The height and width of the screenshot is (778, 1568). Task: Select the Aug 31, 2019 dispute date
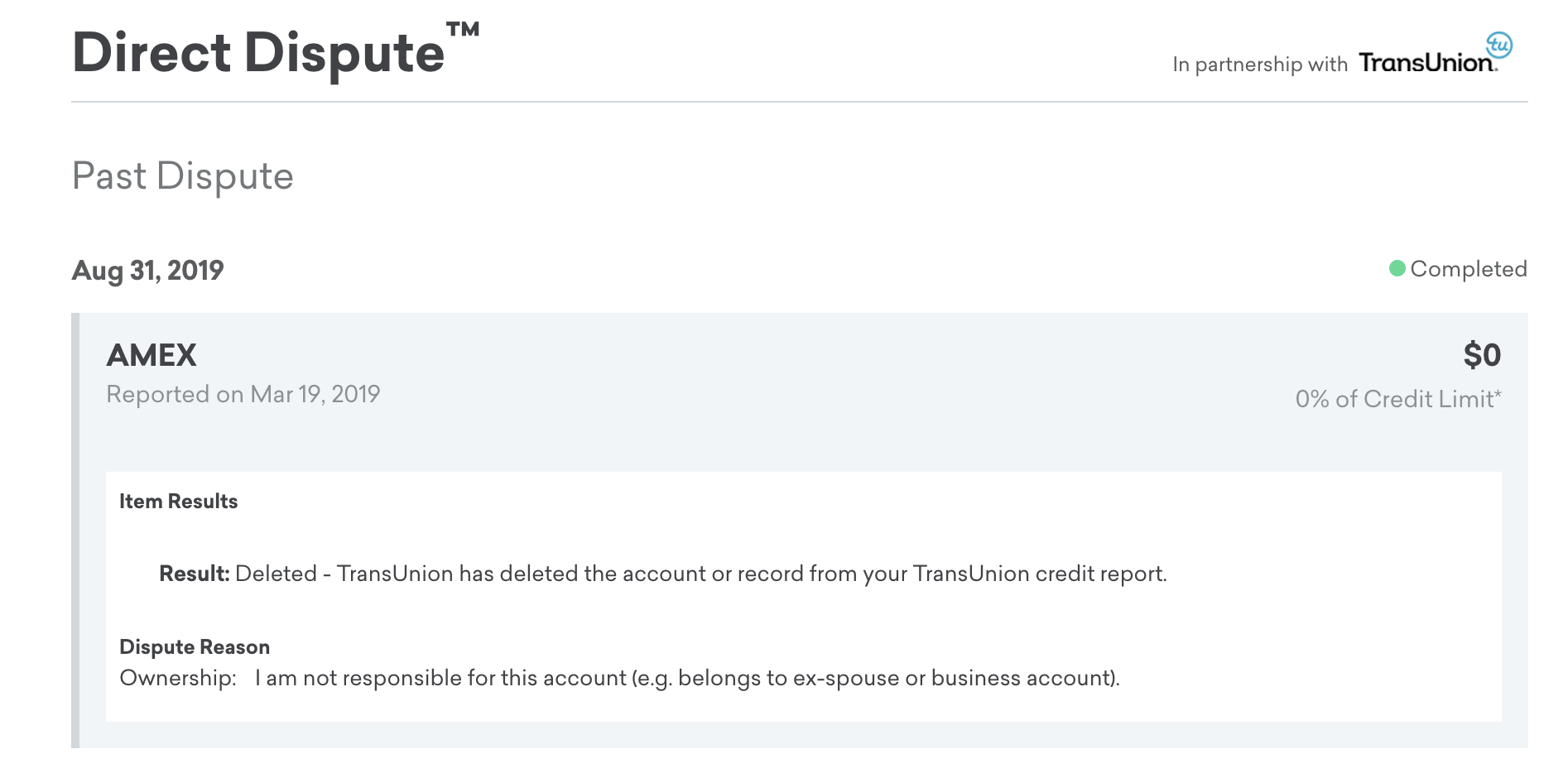coord(148,271)
